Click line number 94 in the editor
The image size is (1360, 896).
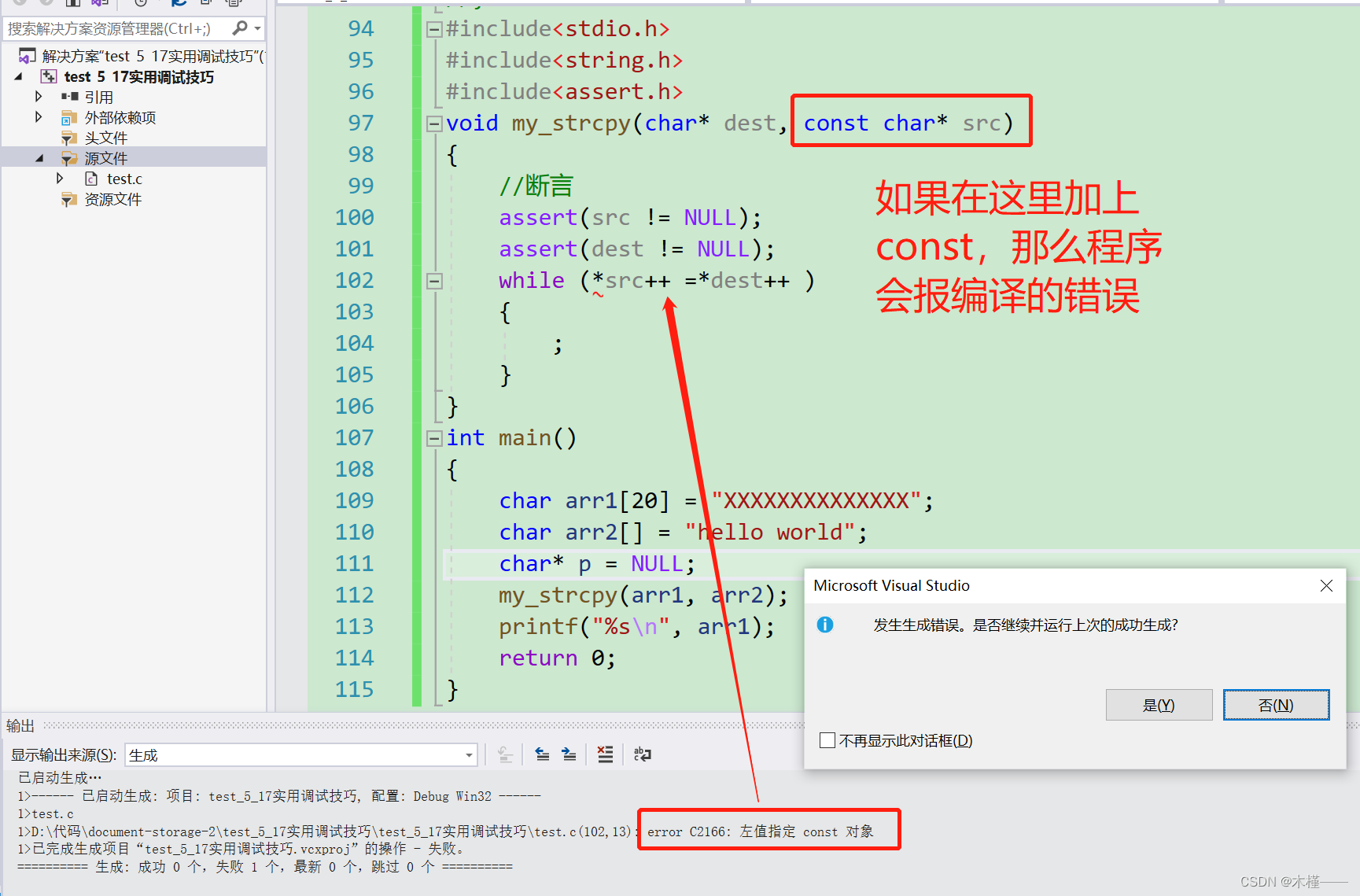361,29
